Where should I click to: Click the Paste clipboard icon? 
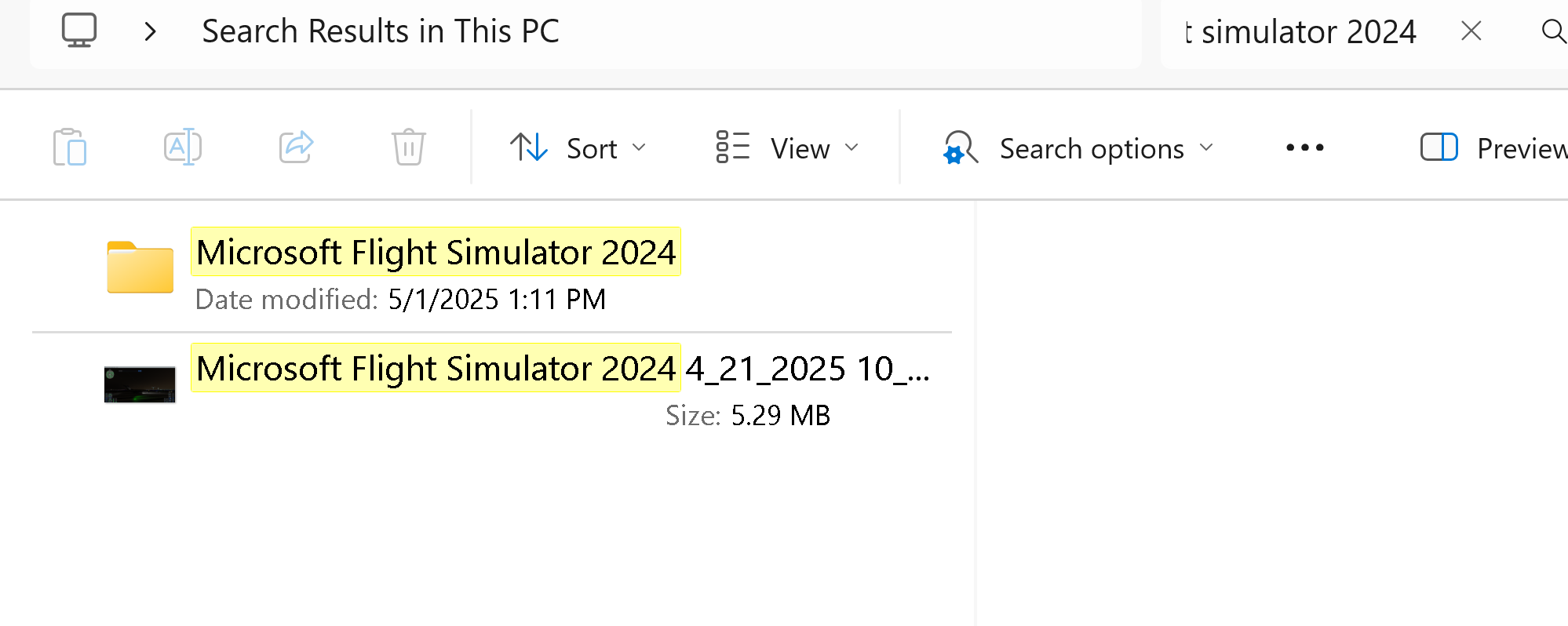70,147
